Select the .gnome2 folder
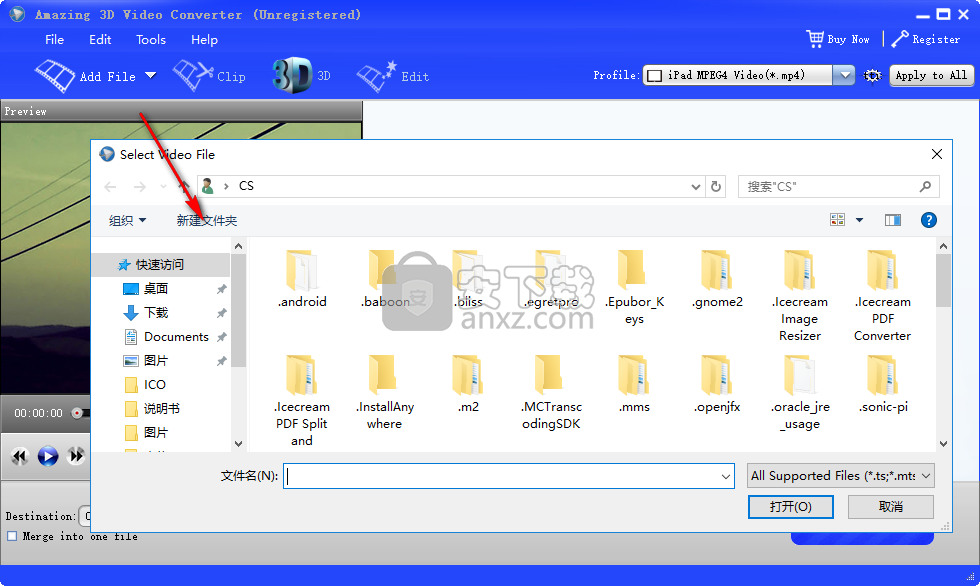 click(x=717, y=279)
